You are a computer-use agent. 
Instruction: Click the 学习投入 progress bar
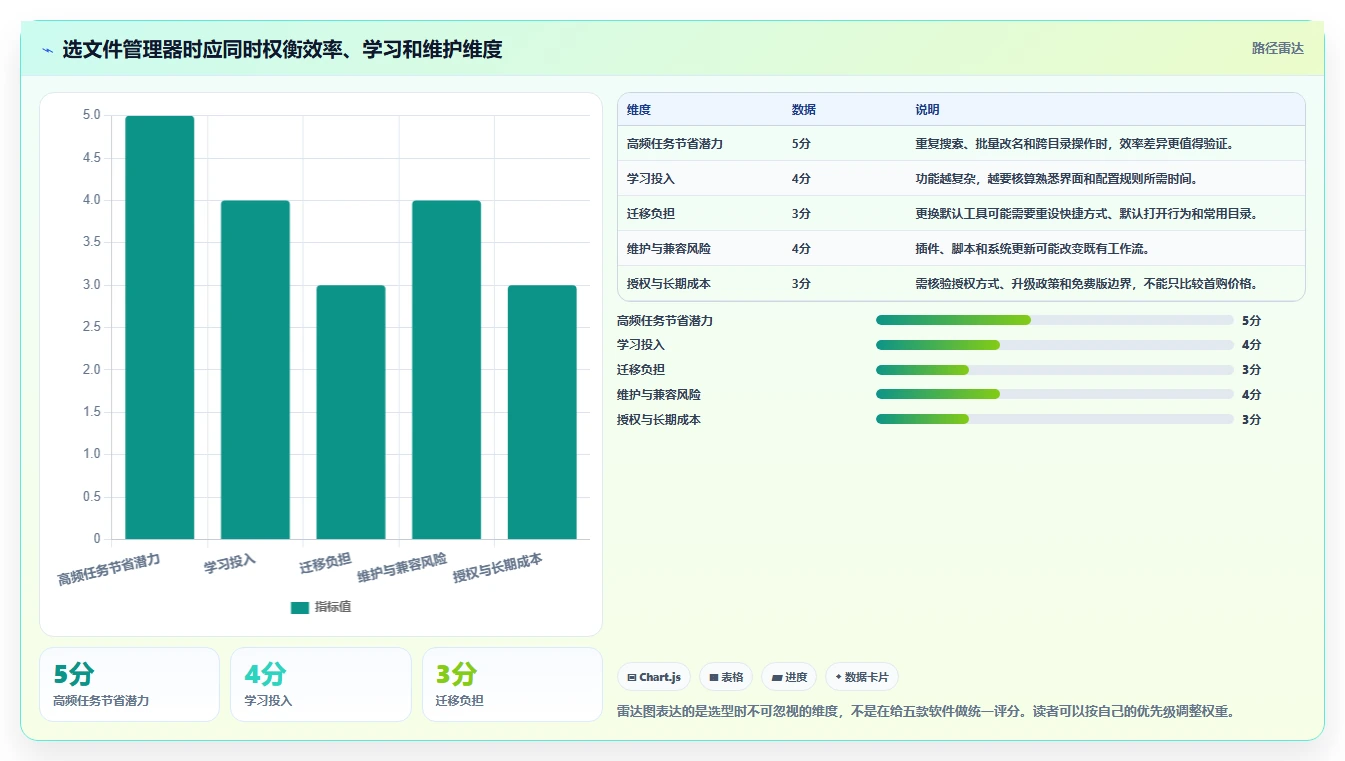coord(1055,345)
